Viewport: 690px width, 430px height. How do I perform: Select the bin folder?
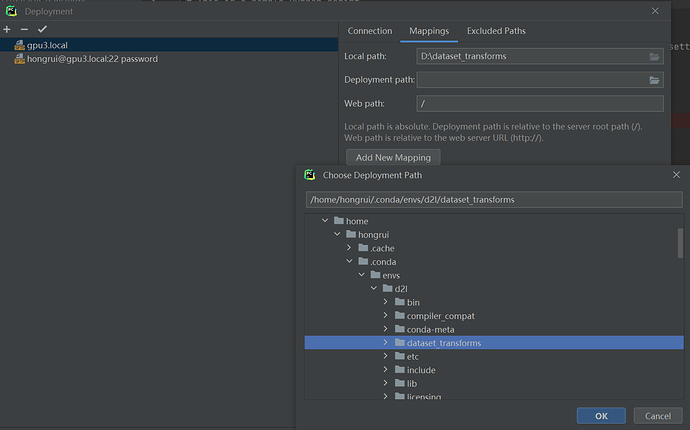(407, 302)
